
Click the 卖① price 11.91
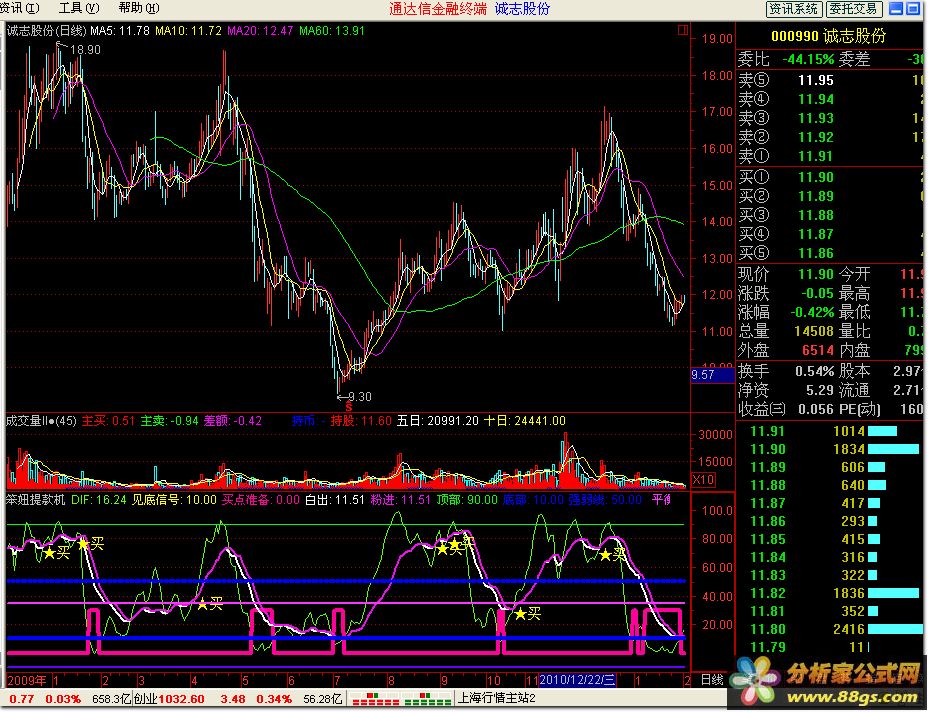pyautogui.click(x=815, y=156)
